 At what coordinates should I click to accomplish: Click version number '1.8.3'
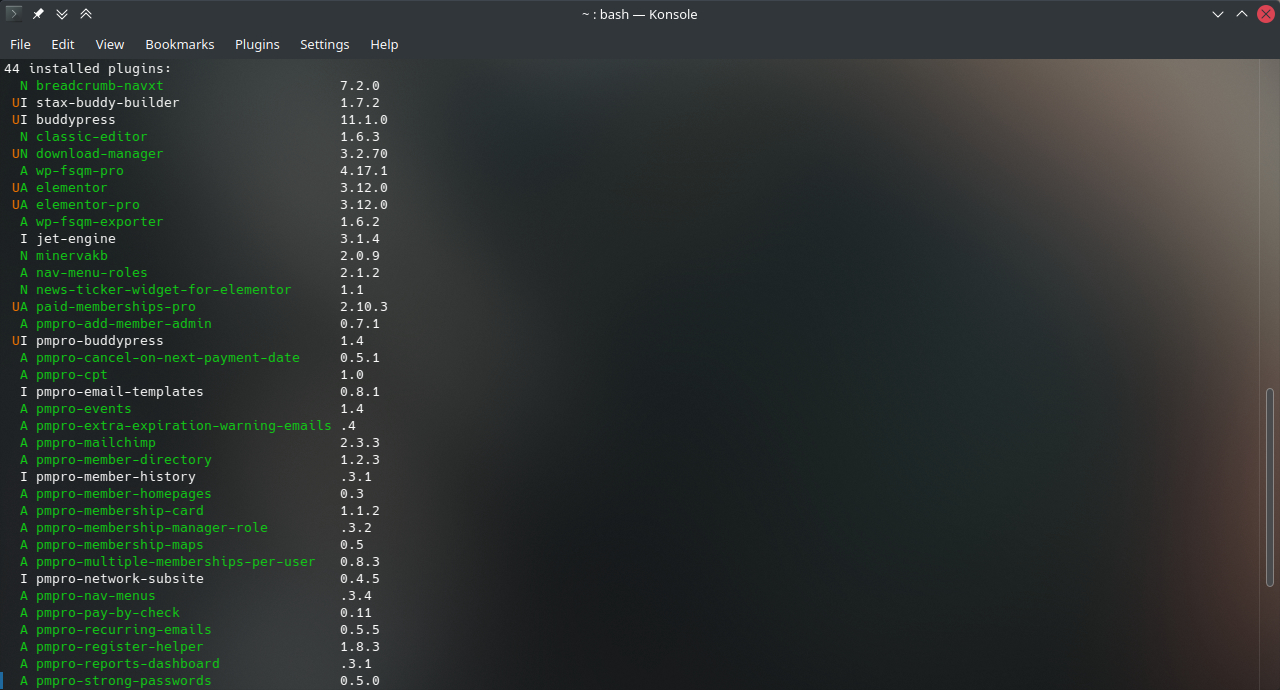[x=360, y=647]
